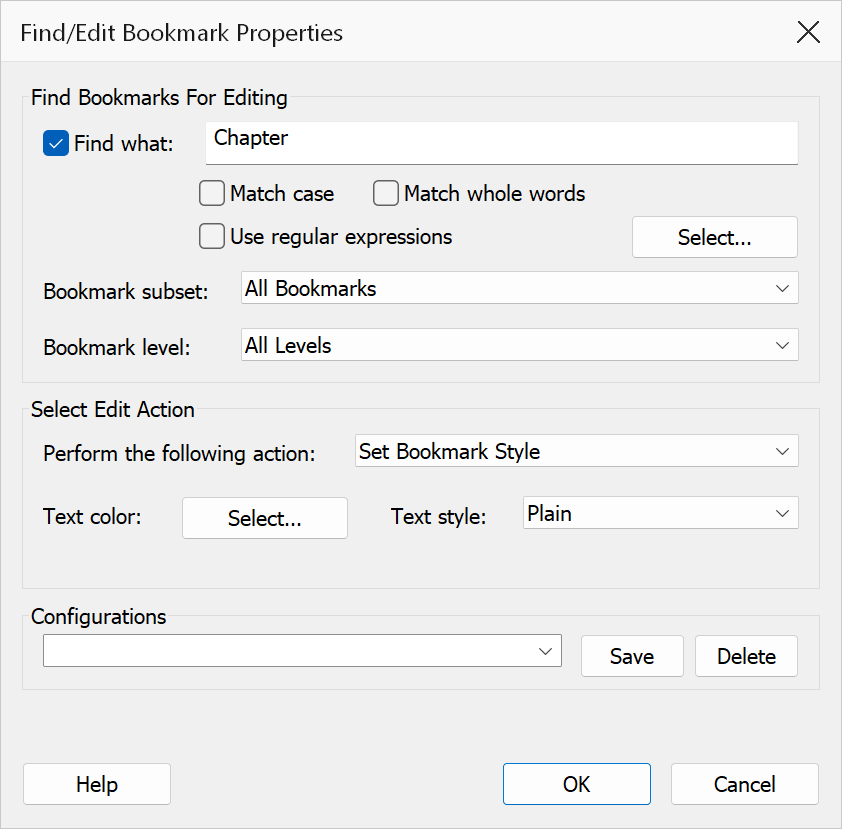The image size is (842, 829).
Task: Click the Find what text field
Action: 502,143
